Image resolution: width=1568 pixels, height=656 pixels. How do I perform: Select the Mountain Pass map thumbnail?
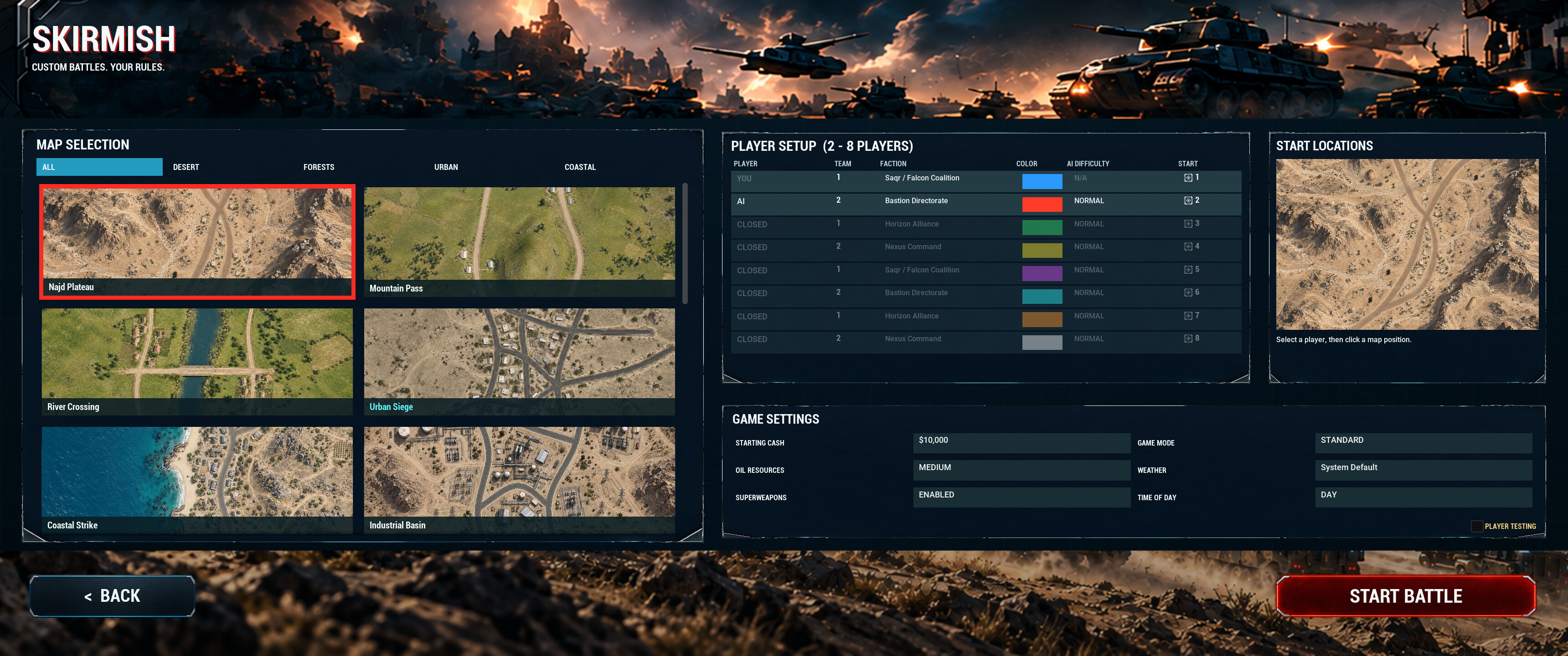pyautogui.click(x=519, y=241)
